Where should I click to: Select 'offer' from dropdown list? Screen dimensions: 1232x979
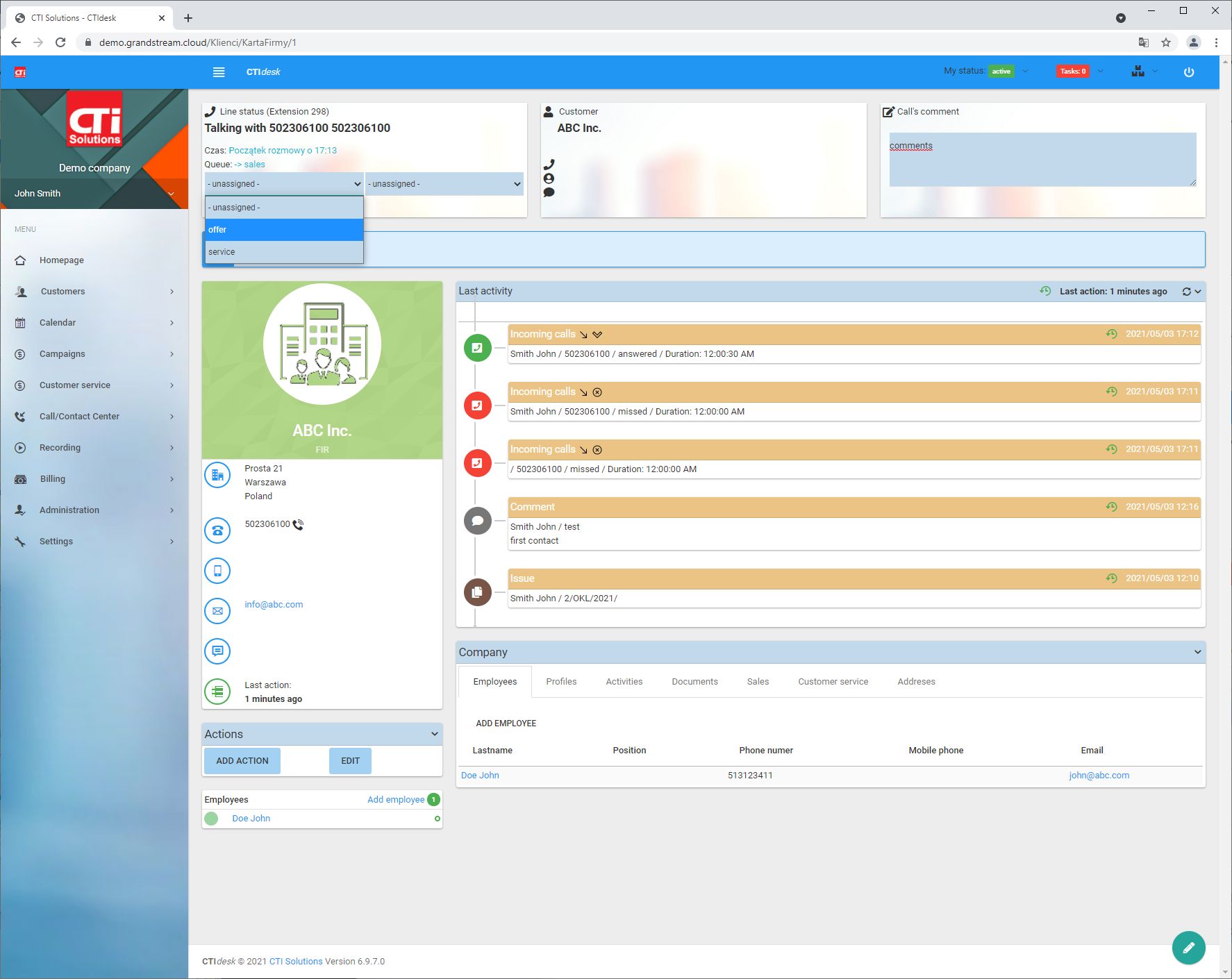coord(284,230)
